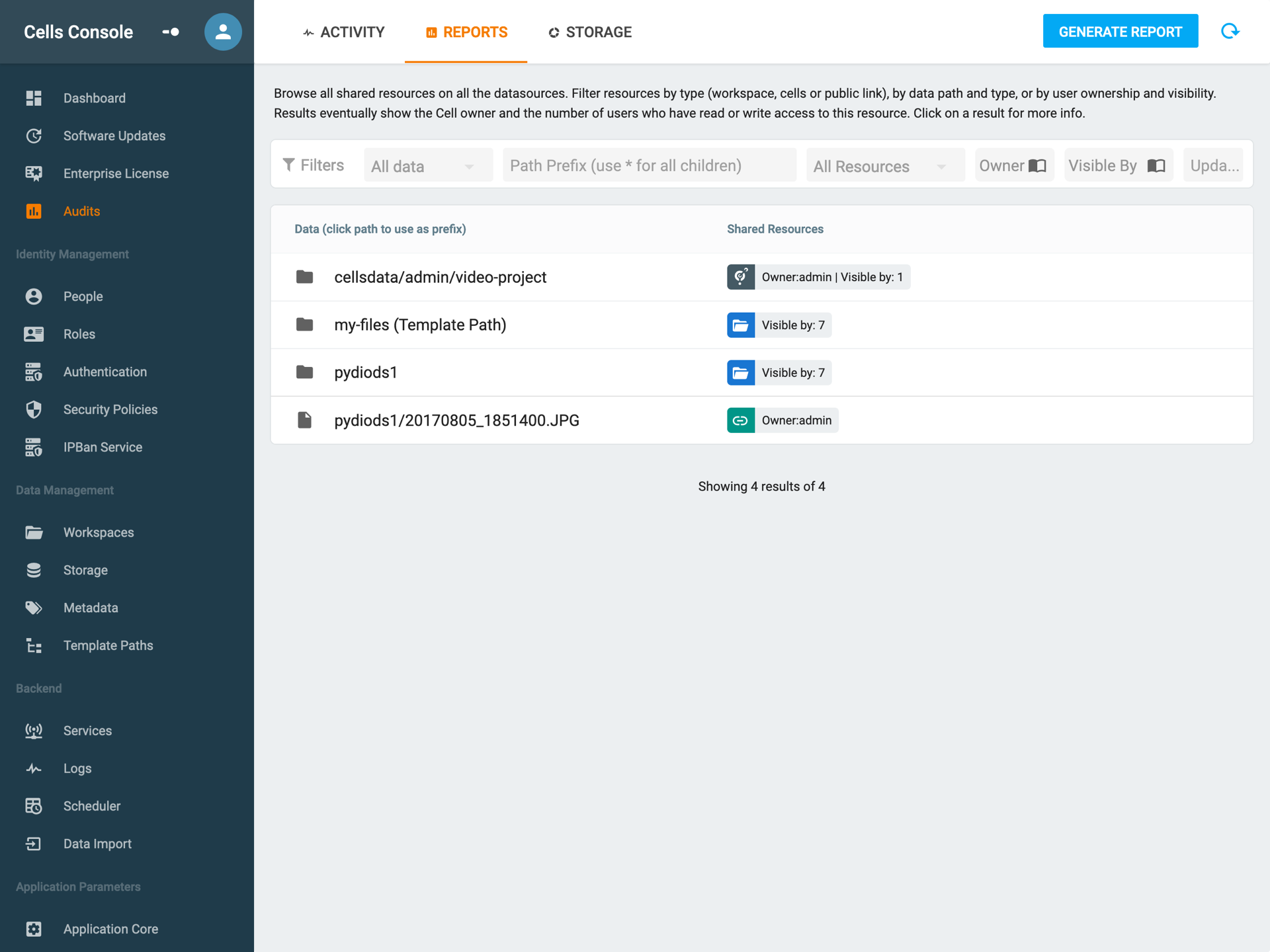This screenshot has width=1270, height=952.
Task: Click the Logs pulse icon
Action: coord(34,768)
